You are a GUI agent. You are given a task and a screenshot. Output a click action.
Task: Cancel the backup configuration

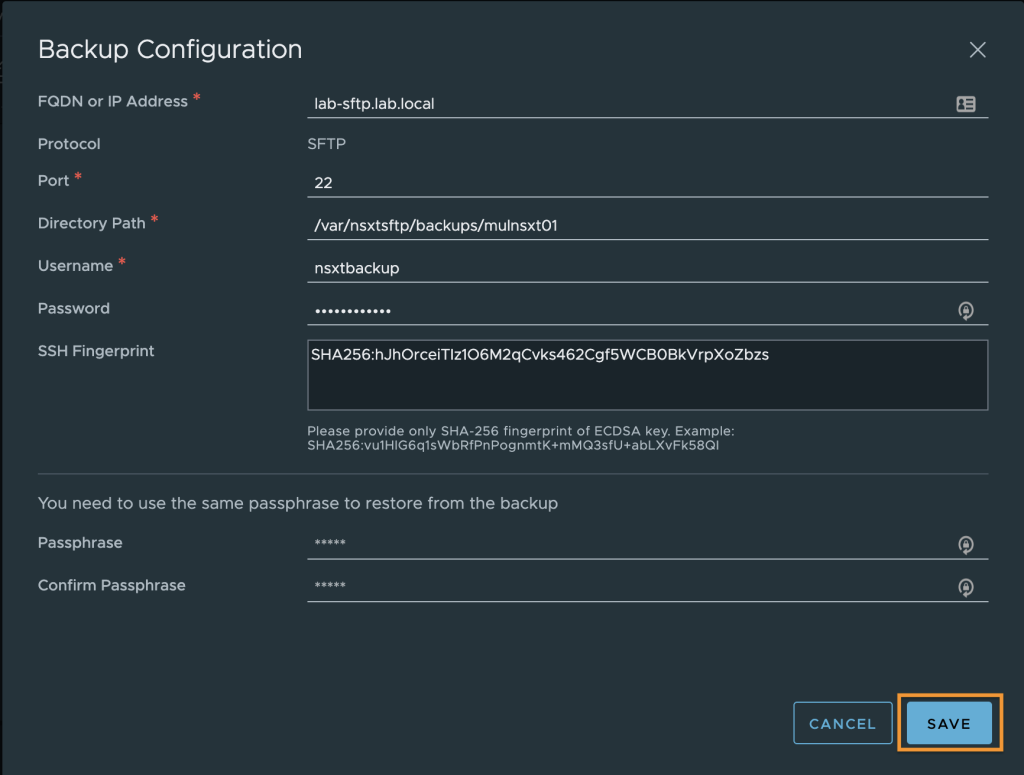(842, 723)
